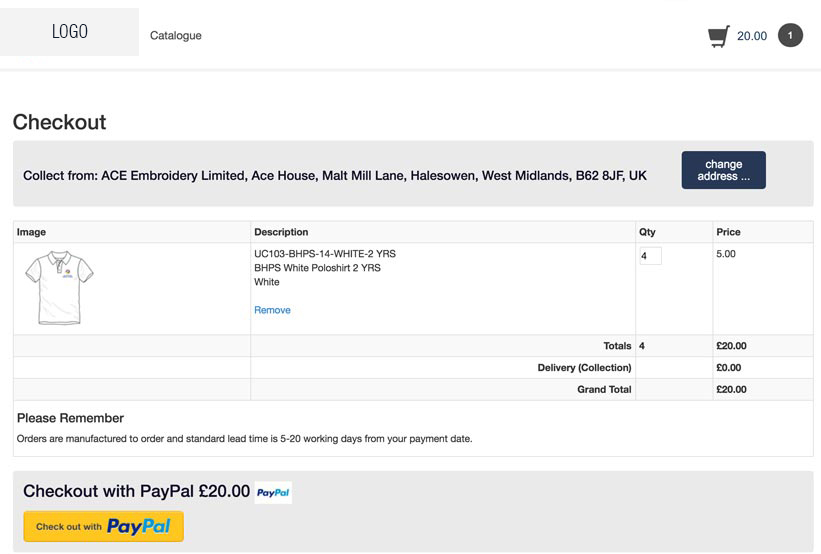Image resolution: width=821 pixels, height=554 pixels.
Task: Click the Grand Total £20.00 value
Action: pyautogui.click(x=731, y=389)
